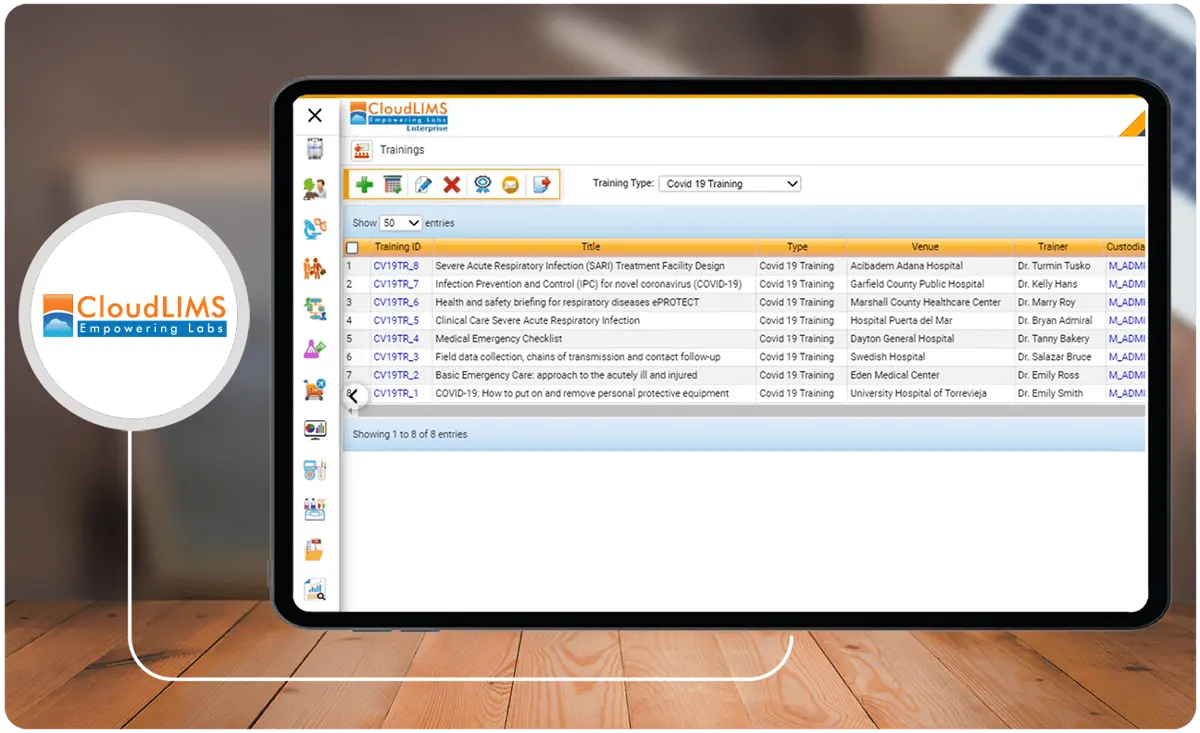Open the orange people group sidebar icon
Image resolution: width=1200 pixels, height=733 pixels.
point(315,268)
